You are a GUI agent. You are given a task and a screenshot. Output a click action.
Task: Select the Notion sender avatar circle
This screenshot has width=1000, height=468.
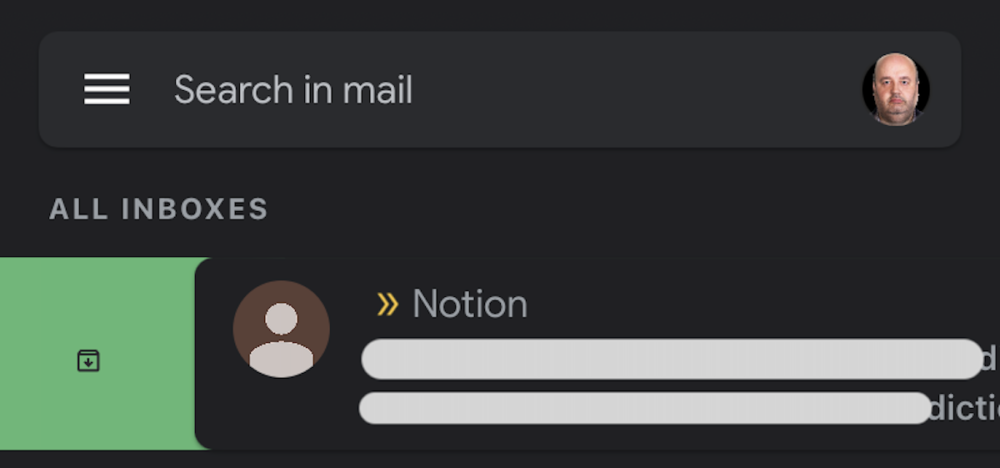point(281,329)
